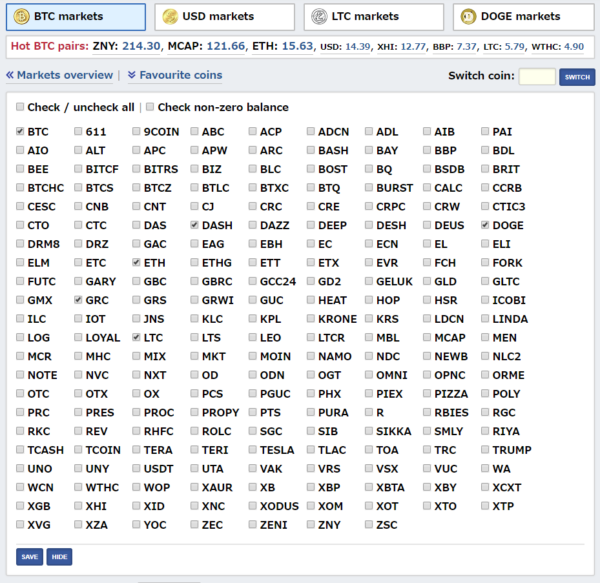Check the PAI coin checkbox
The width and height of the screenshot is (600, 583).
click(x=485, y=131)
